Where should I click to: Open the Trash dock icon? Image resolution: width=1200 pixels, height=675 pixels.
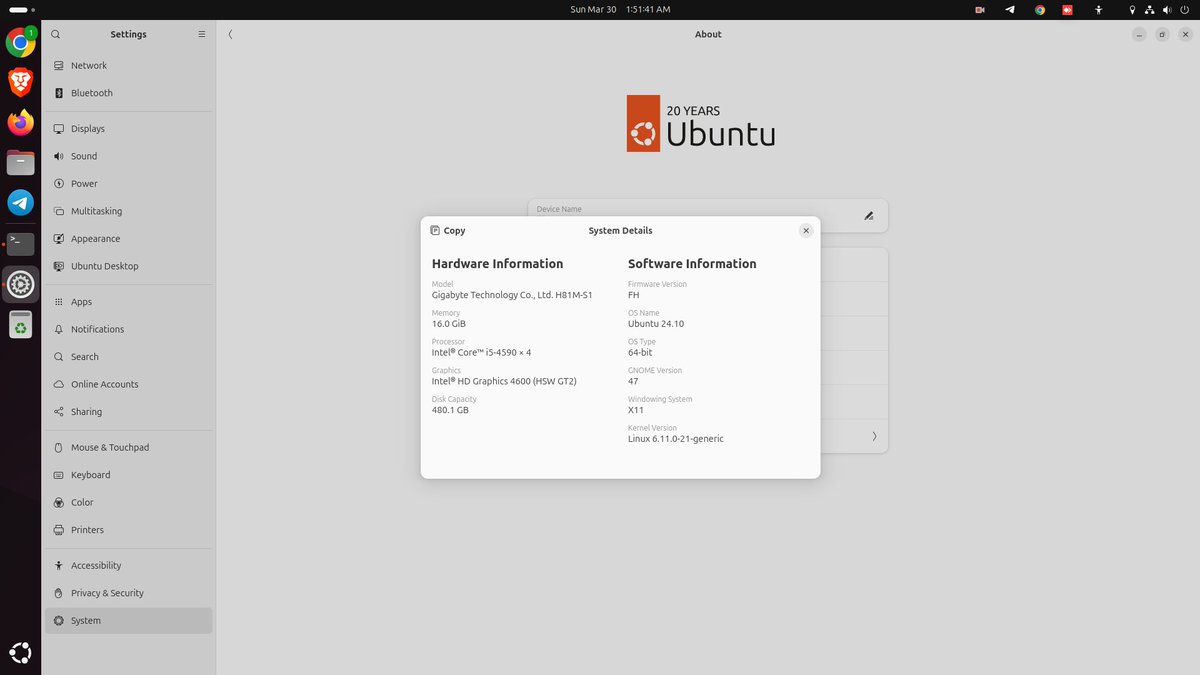point(21,325)
